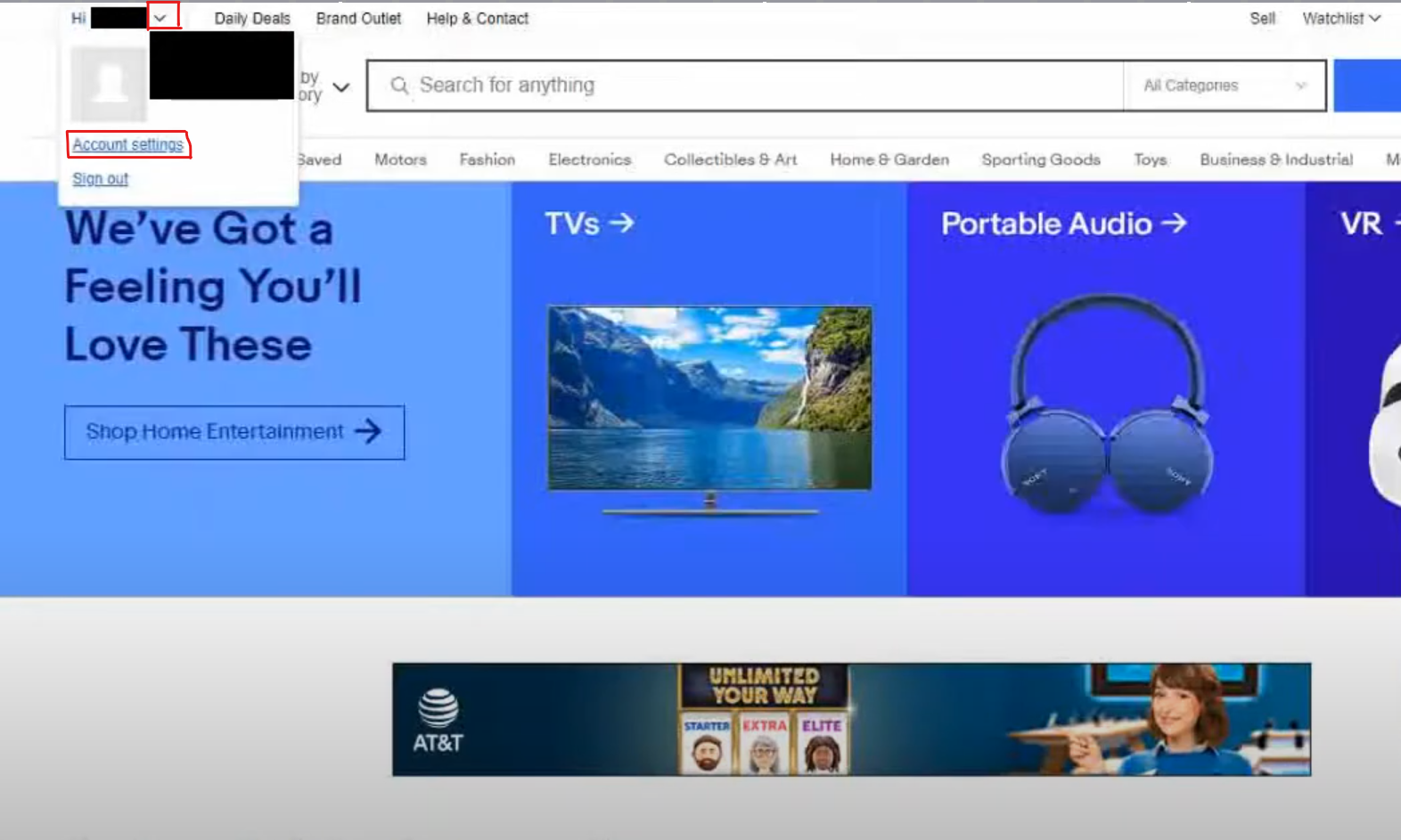Click the blue headphones image
The image size is (1401, 840).
point(1106,405)
